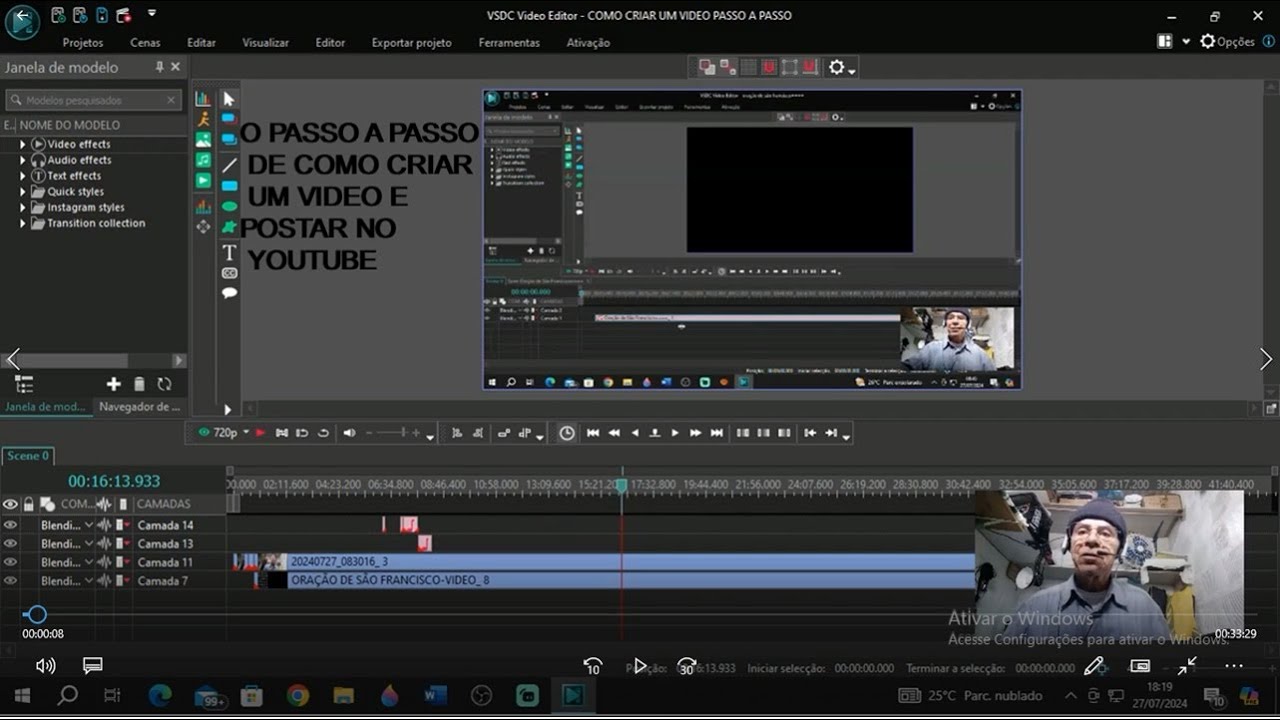The image size is (1280, 720).
Task: Toggle the volume speaker in the video player
Action: click(46, 666)
